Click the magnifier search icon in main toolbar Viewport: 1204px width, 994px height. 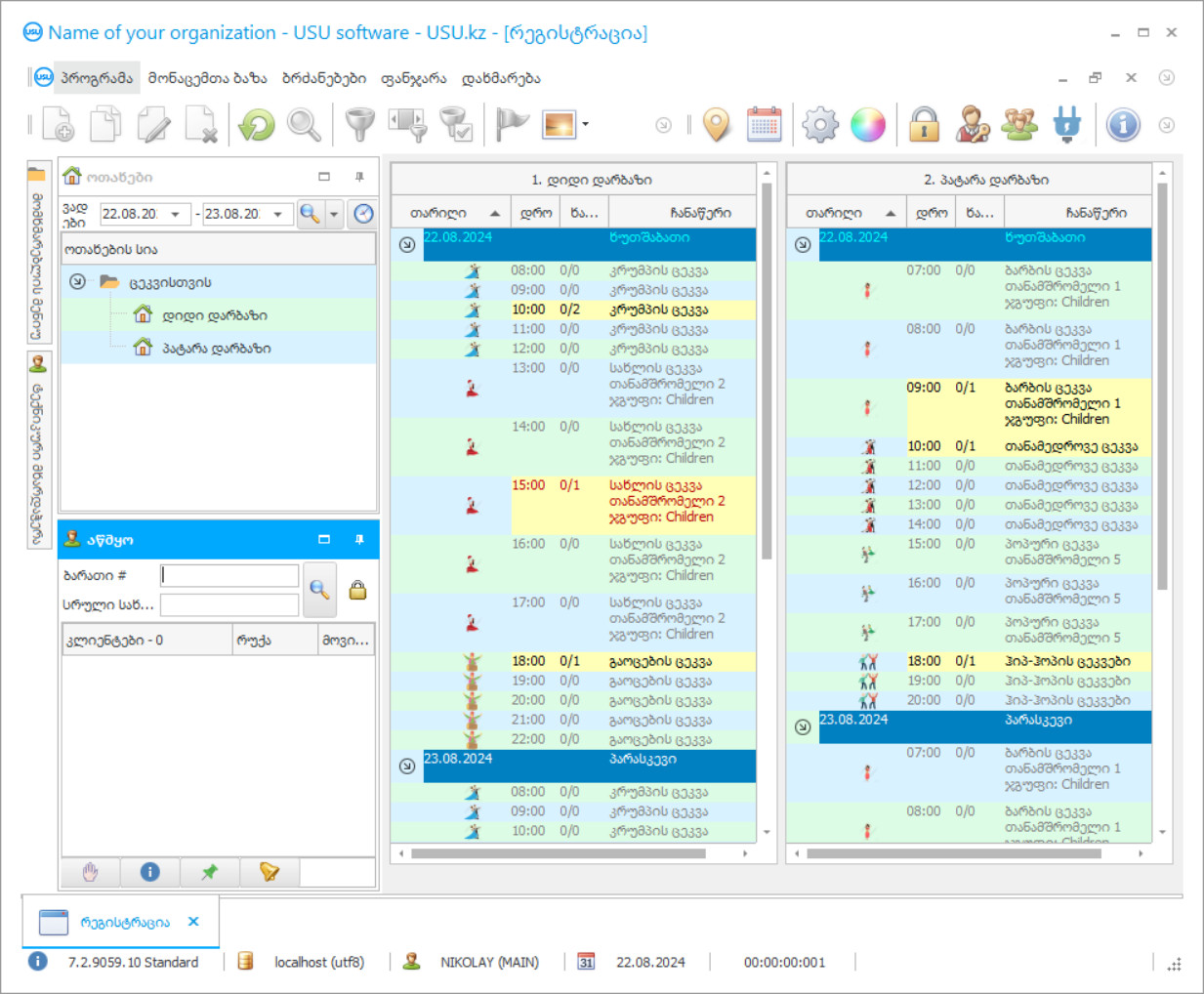click(304, 125)
